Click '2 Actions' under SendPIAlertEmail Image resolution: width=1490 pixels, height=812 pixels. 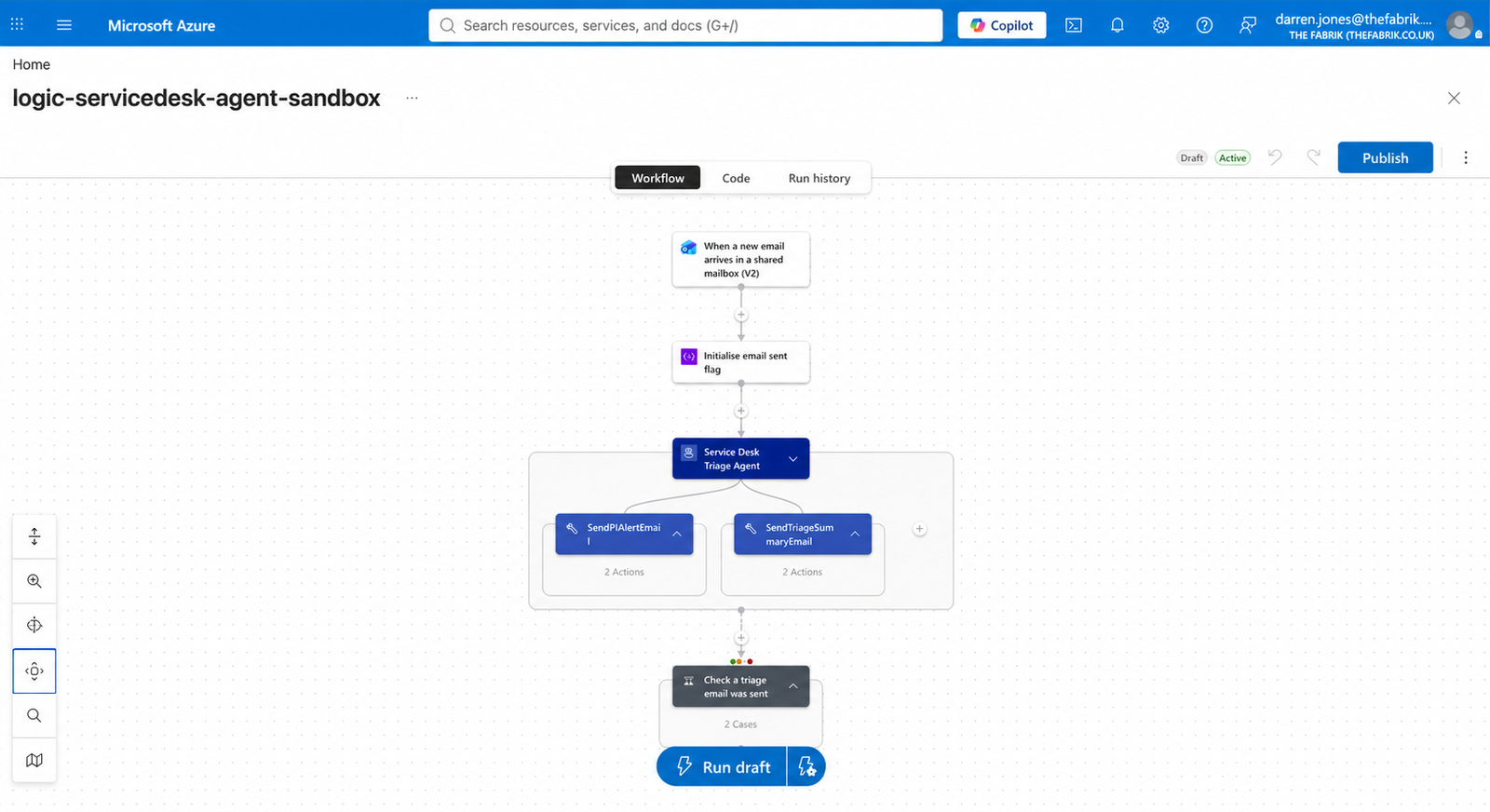(624, 572)
